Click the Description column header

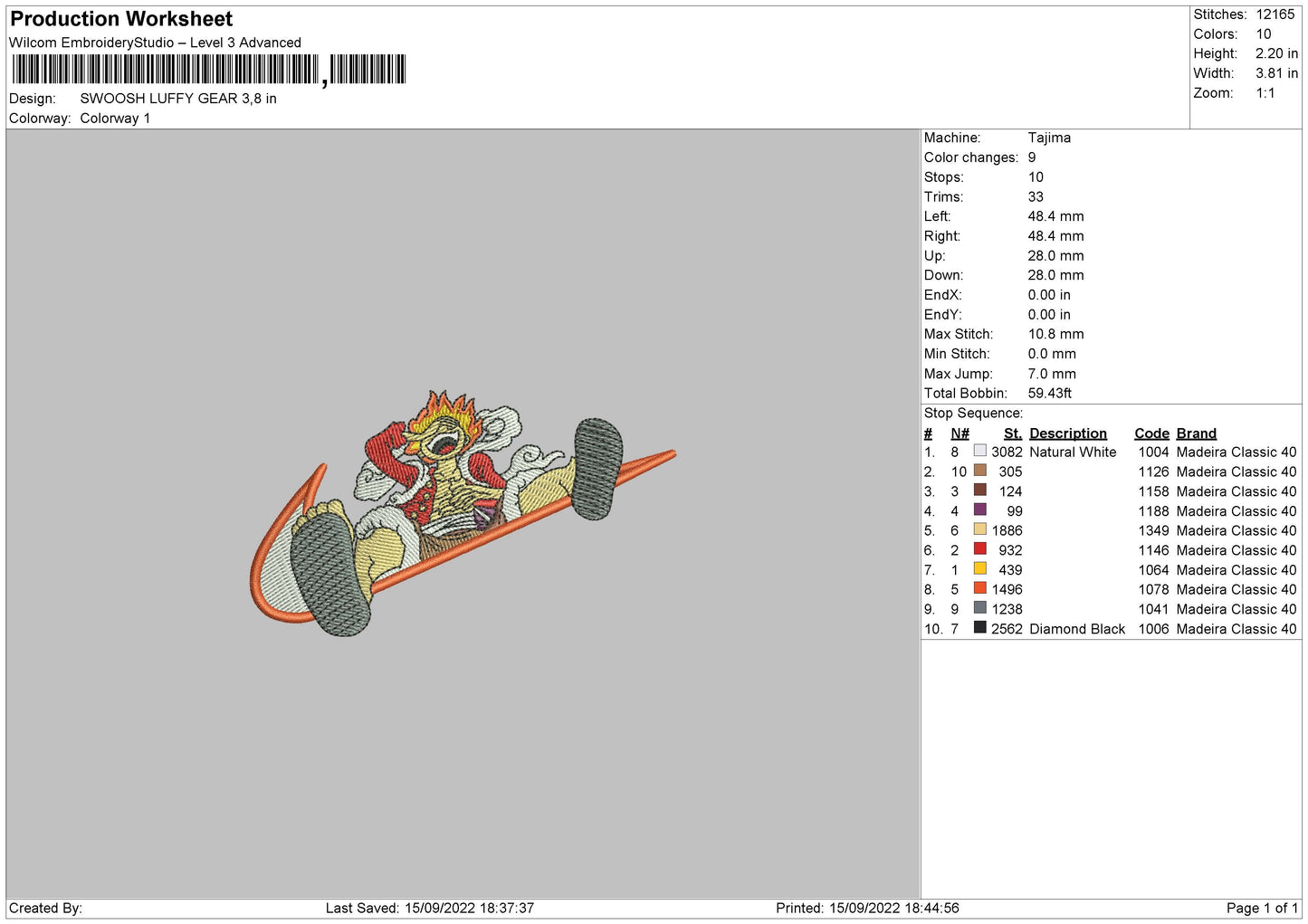coord(1067,433)
